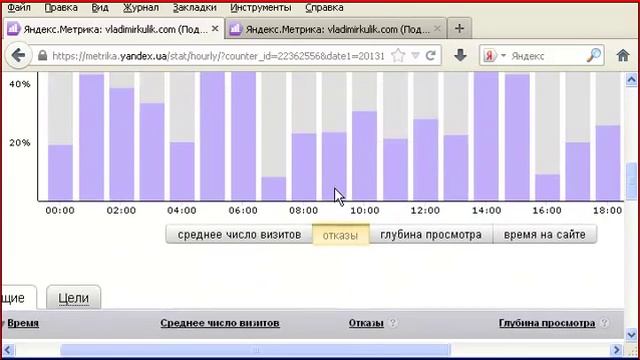Open the Закладки menu
The image size is (640, 360).
194,7
